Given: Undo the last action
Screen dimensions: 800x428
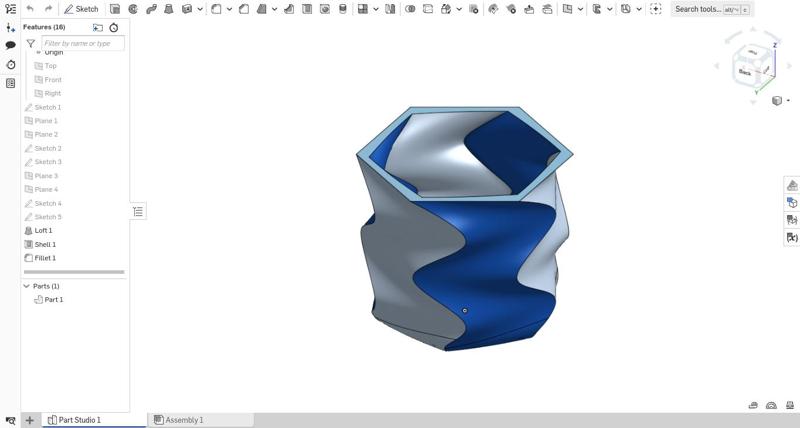Looking at the screenshot, I should (x=30, y=9).
